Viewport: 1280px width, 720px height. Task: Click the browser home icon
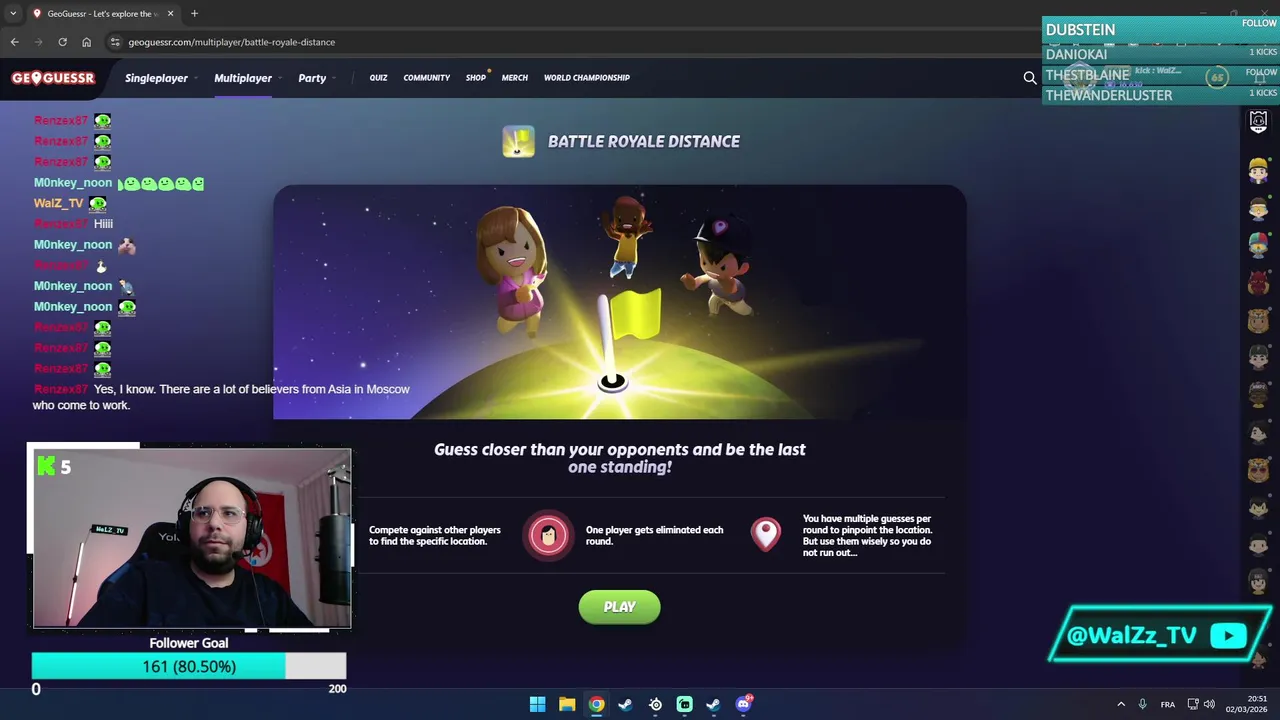[86, 42]
